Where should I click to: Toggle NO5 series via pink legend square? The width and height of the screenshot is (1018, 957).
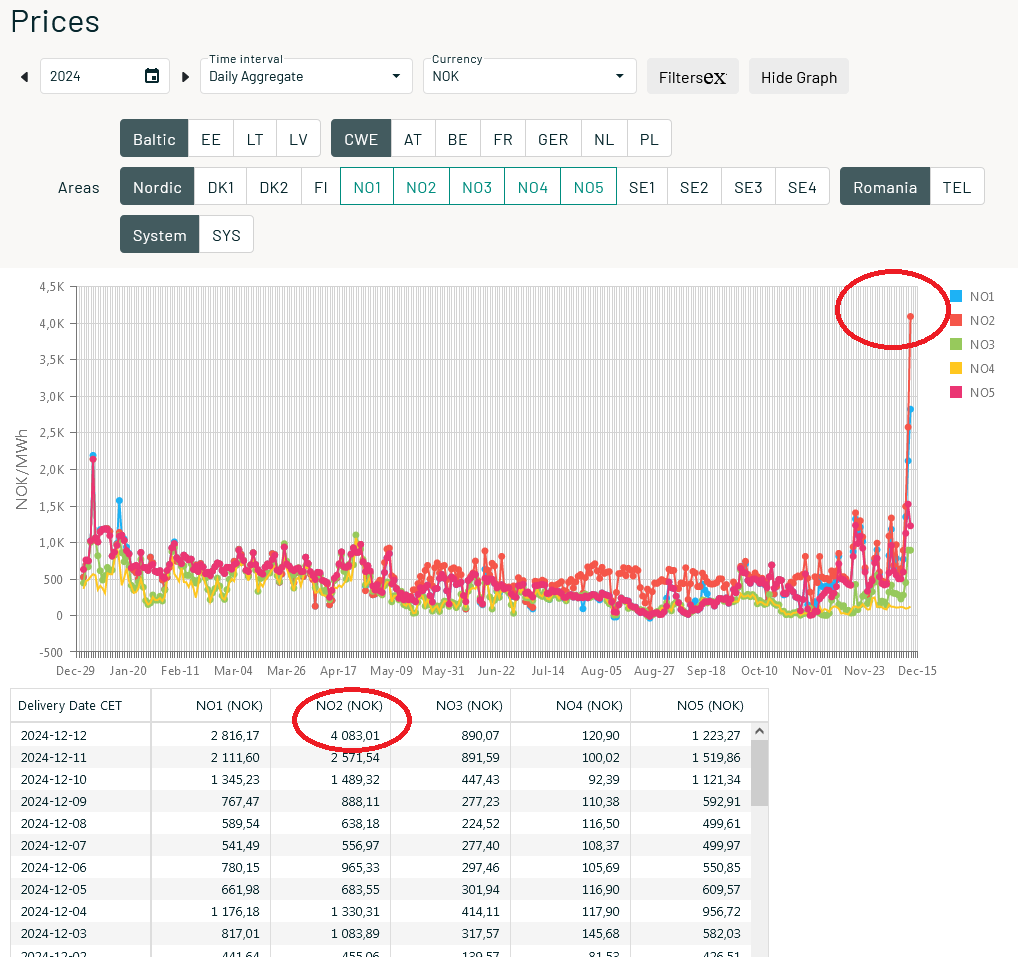pyautogui.click(x=956, y=392)
